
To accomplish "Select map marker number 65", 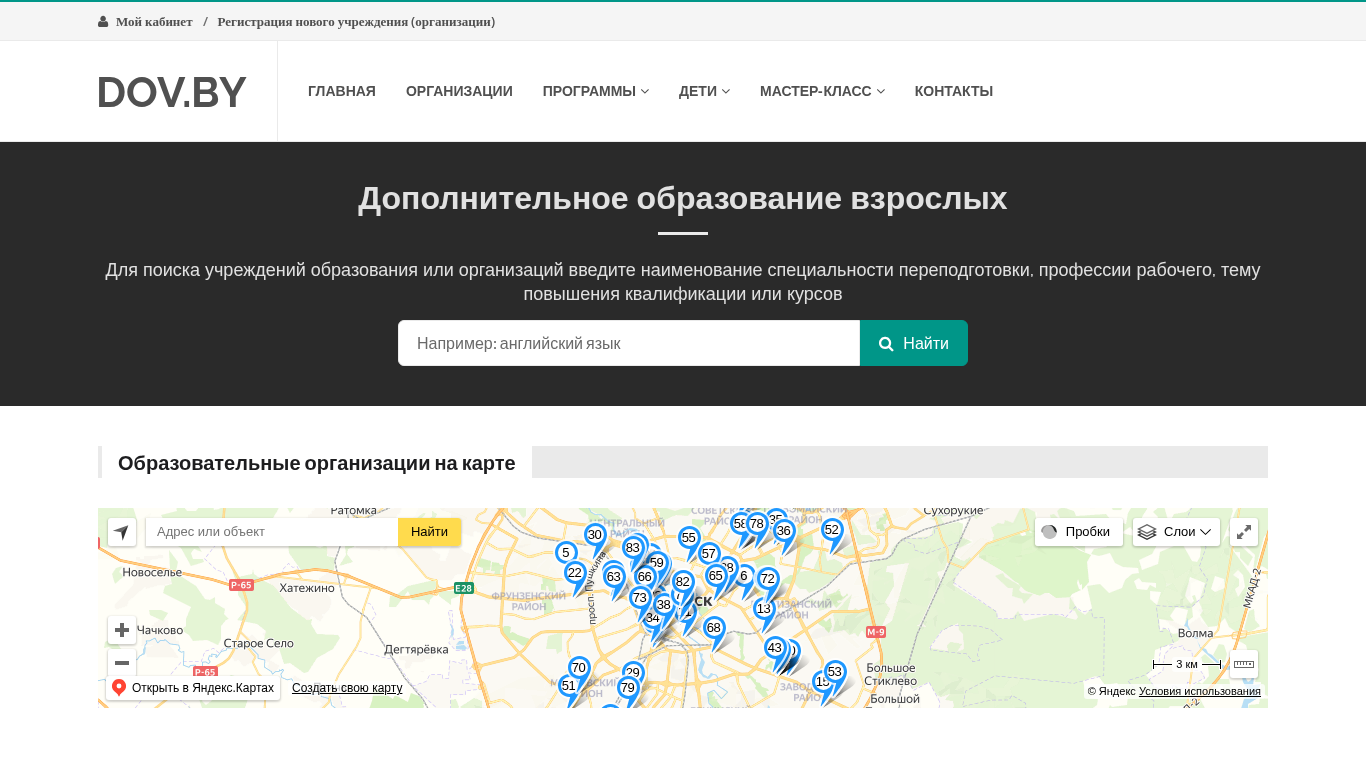I will (715, 576).
